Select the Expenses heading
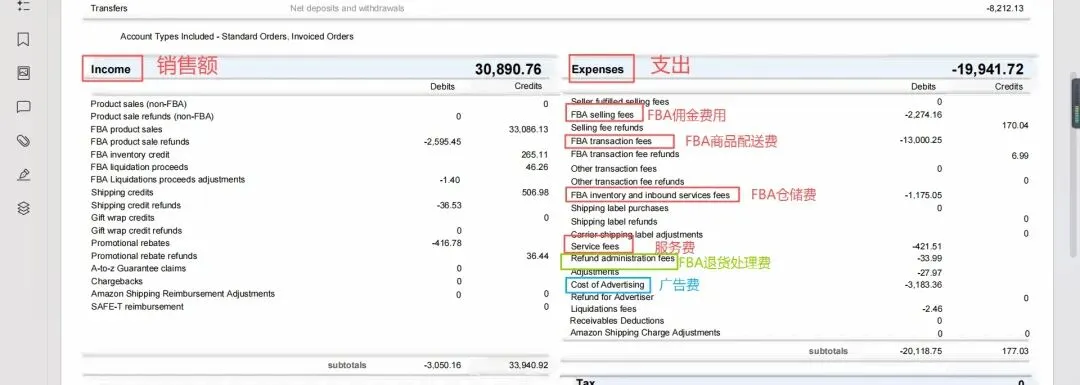This screenshot has width=1080, height=385. (x=597, y=69)
